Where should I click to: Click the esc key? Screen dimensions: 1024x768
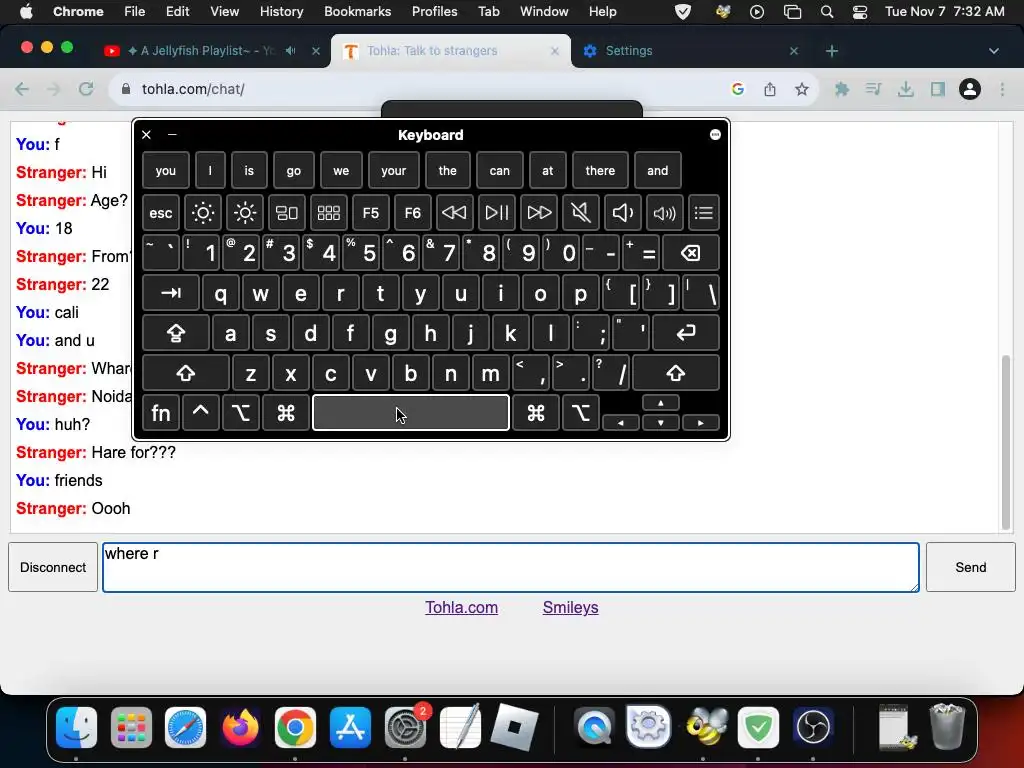pyautogui.click(x=161, y=212)
